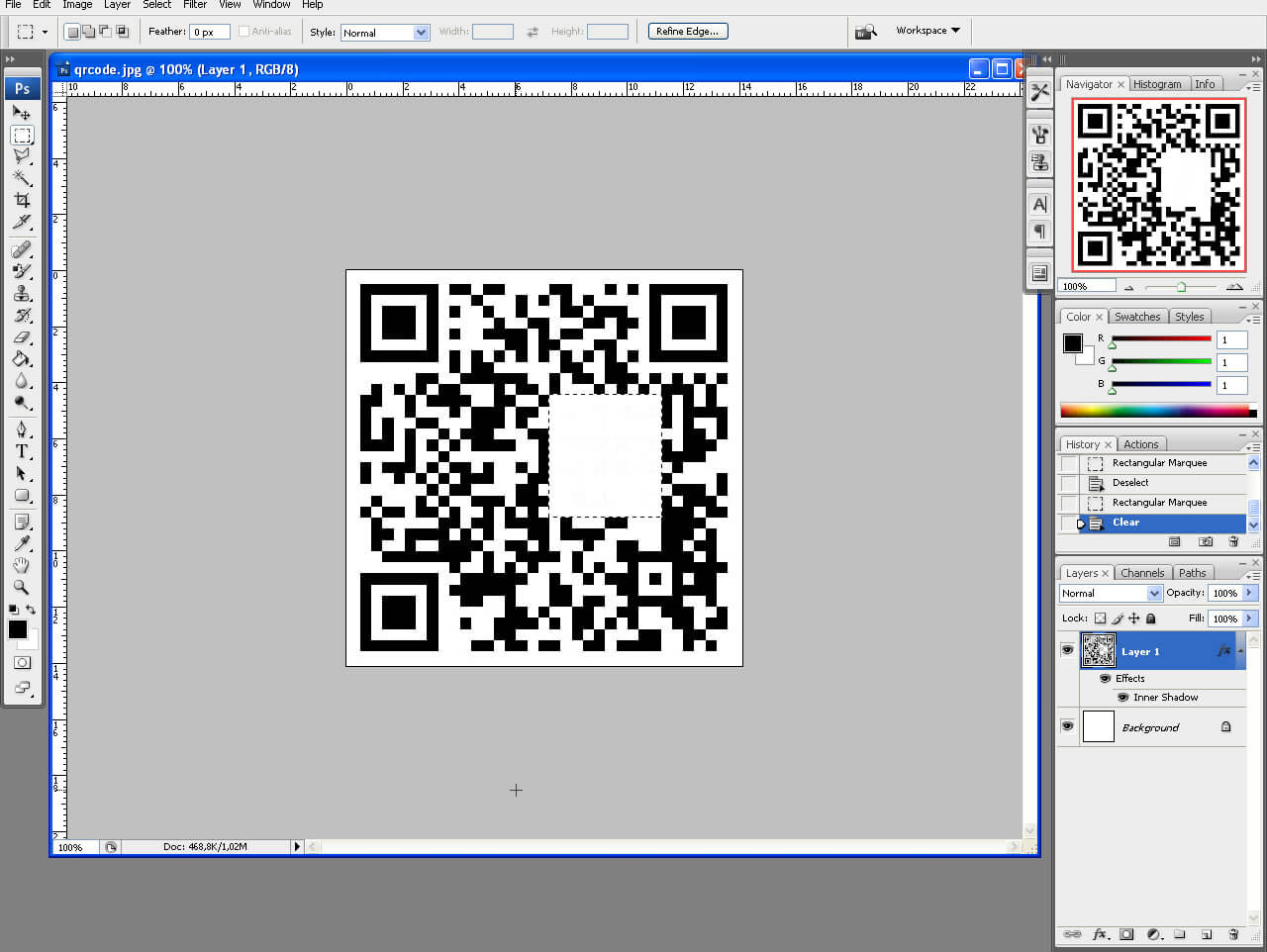The image size is (1267, 952).
Task: Toggle Inner Shadow effect visibility
Action: click(x=1122, y=697)
